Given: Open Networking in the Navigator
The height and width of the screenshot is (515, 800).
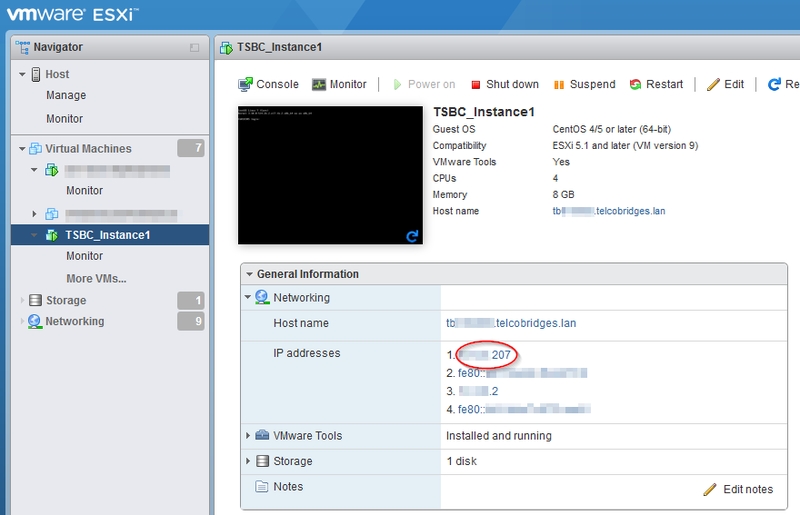Looking at the screenshot, I should pos(74,321).
